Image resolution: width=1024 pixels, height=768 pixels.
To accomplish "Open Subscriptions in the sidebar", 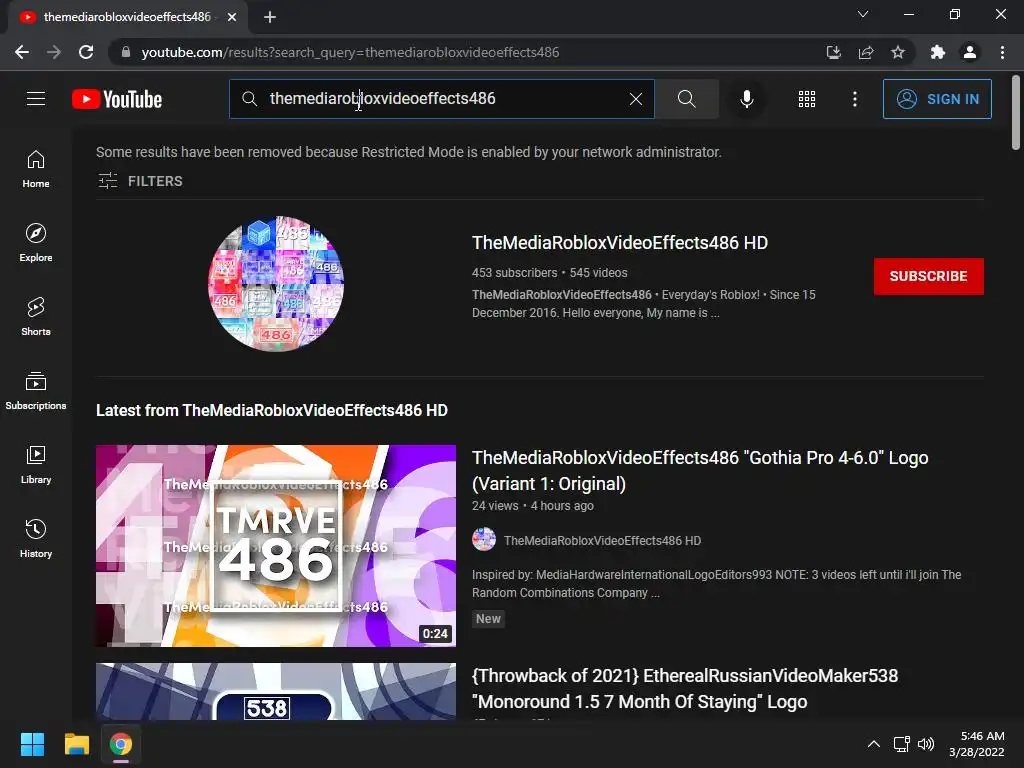I will (x=36, y=391).
